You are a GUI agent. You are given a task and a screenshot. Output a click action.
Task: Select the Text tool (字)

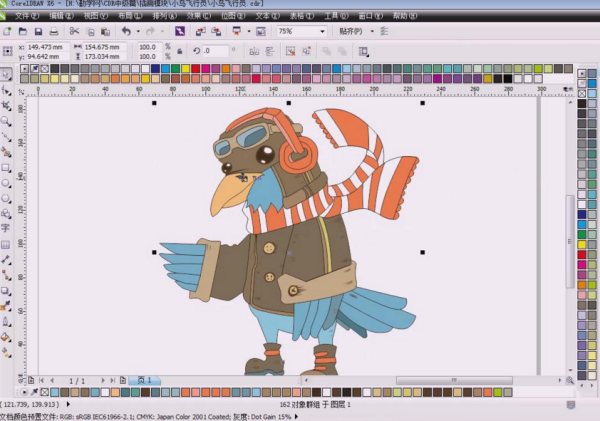tap(6, 228)
